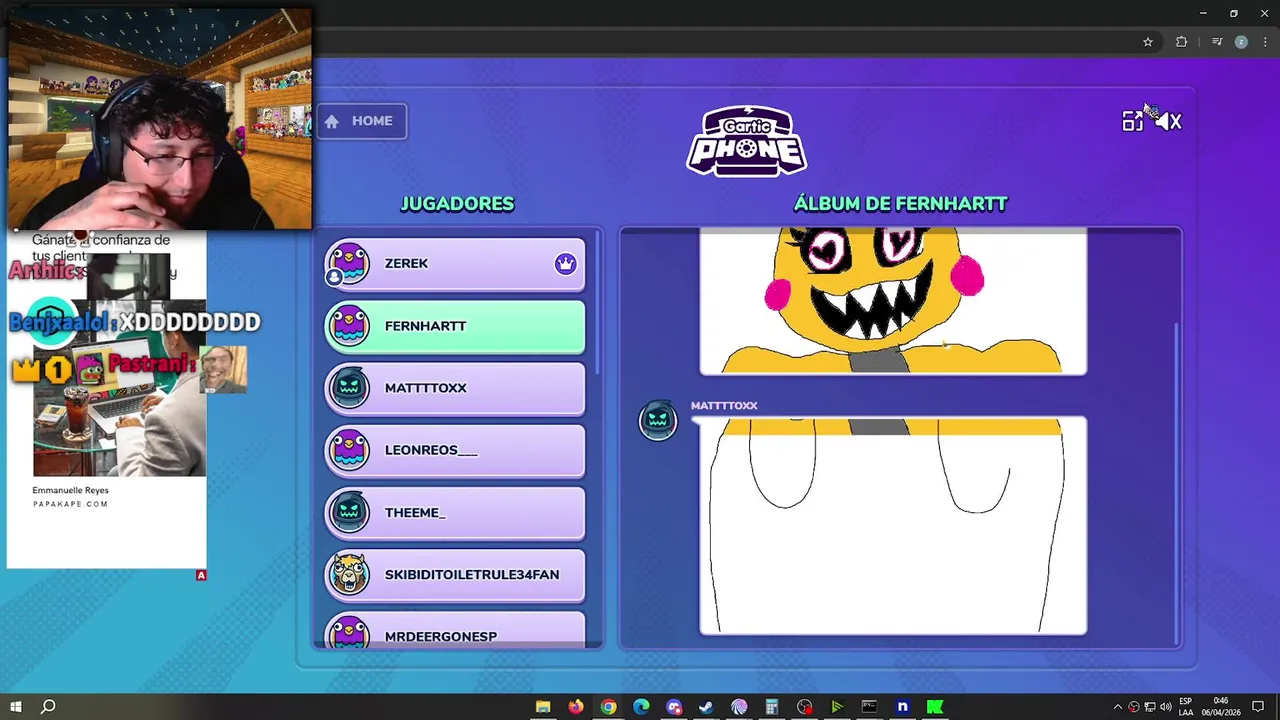Open Chrome three-dot menu
Viewport: 1280px width, 720px height.
pos(1265,42)
